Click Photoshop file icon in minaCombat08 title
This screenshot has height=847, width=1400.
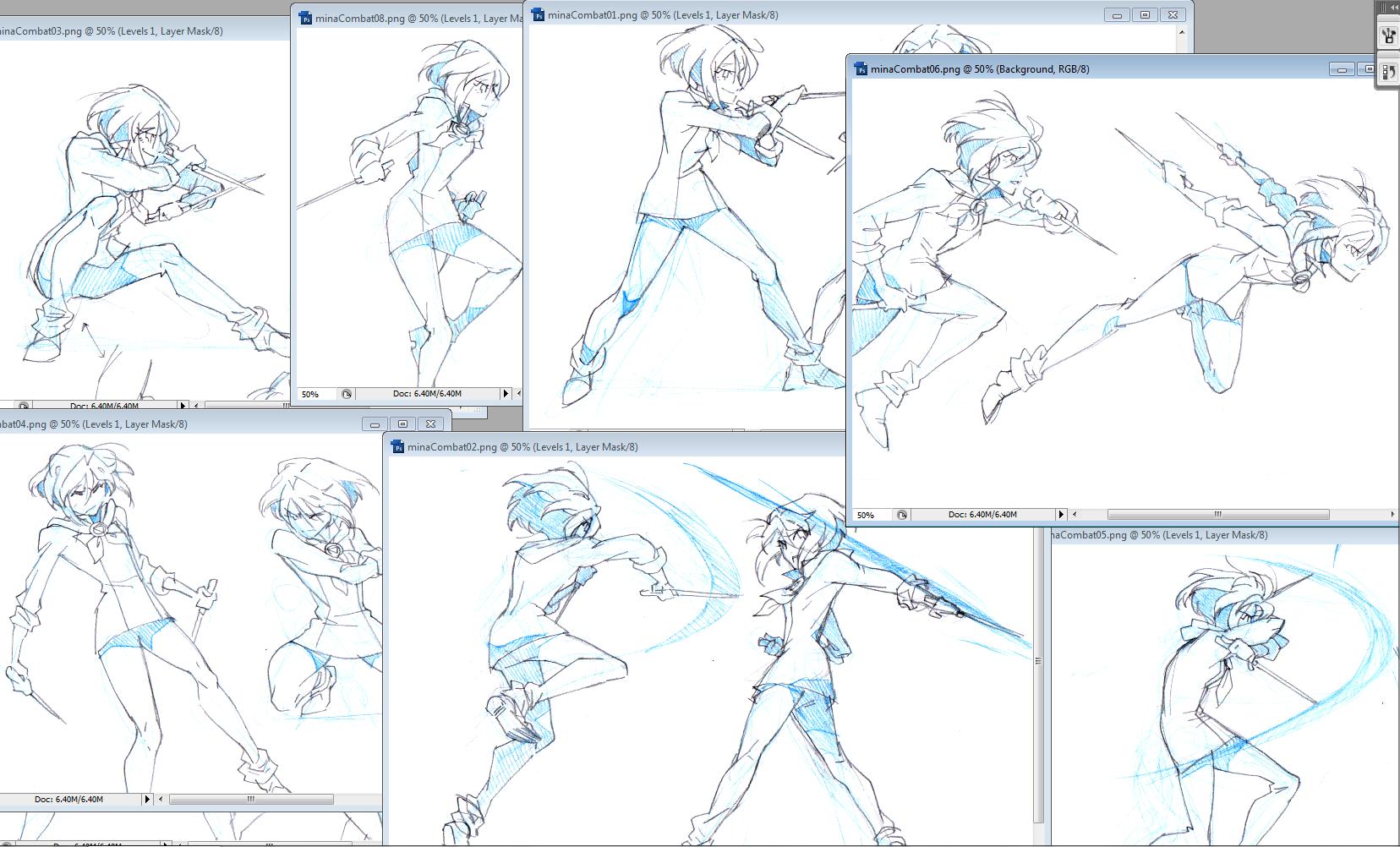[305, 19]
